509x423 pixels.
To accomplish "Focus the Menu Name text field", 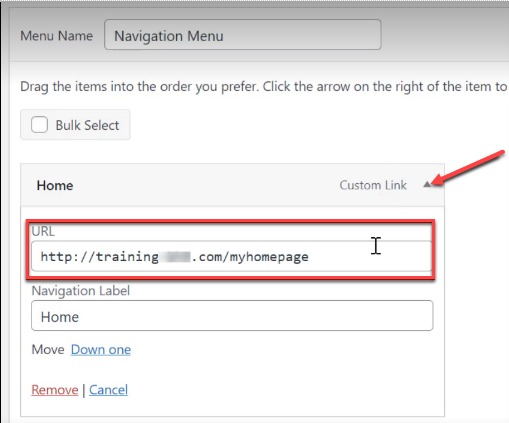I will coord(243,35).
